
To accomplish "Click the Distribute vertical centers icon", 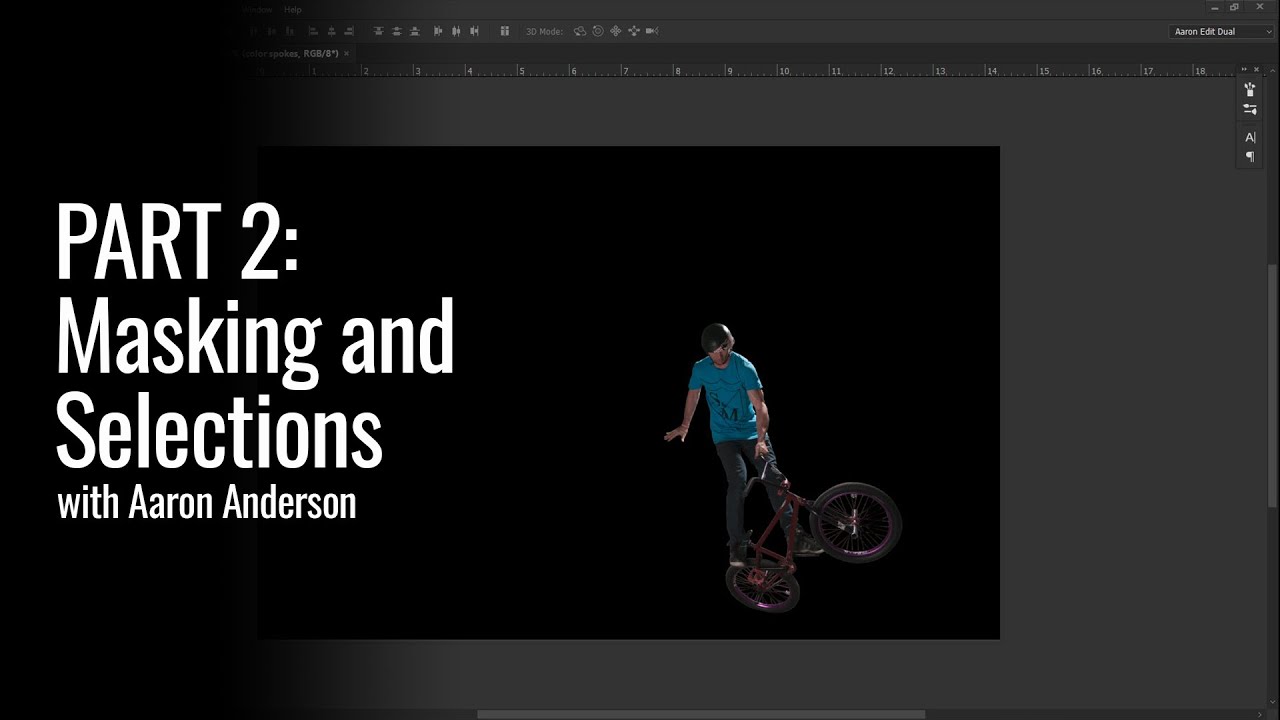I will click(396, 31).
